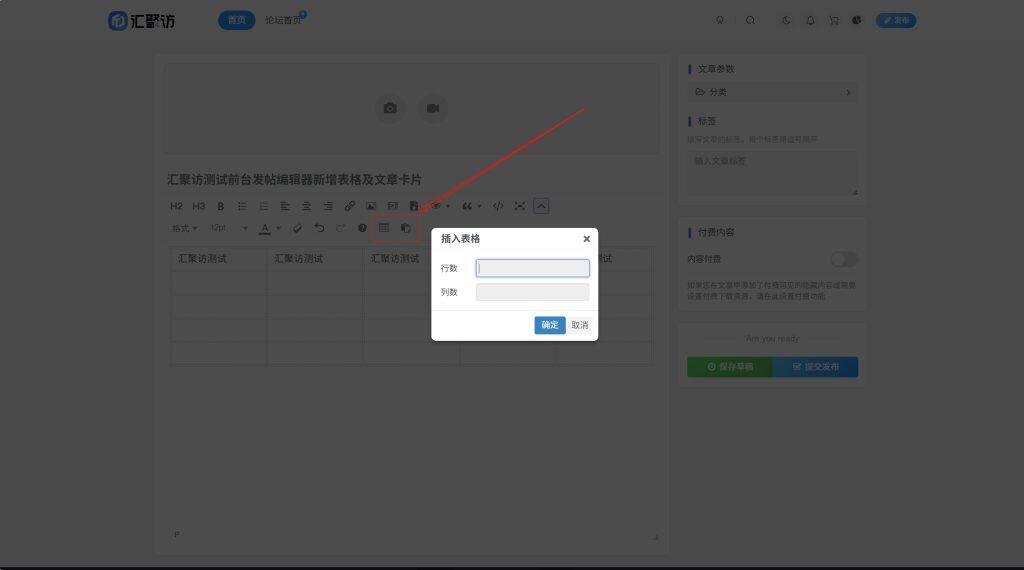
Task: Open the user avatar menu
Action: (x=857, y=20)
